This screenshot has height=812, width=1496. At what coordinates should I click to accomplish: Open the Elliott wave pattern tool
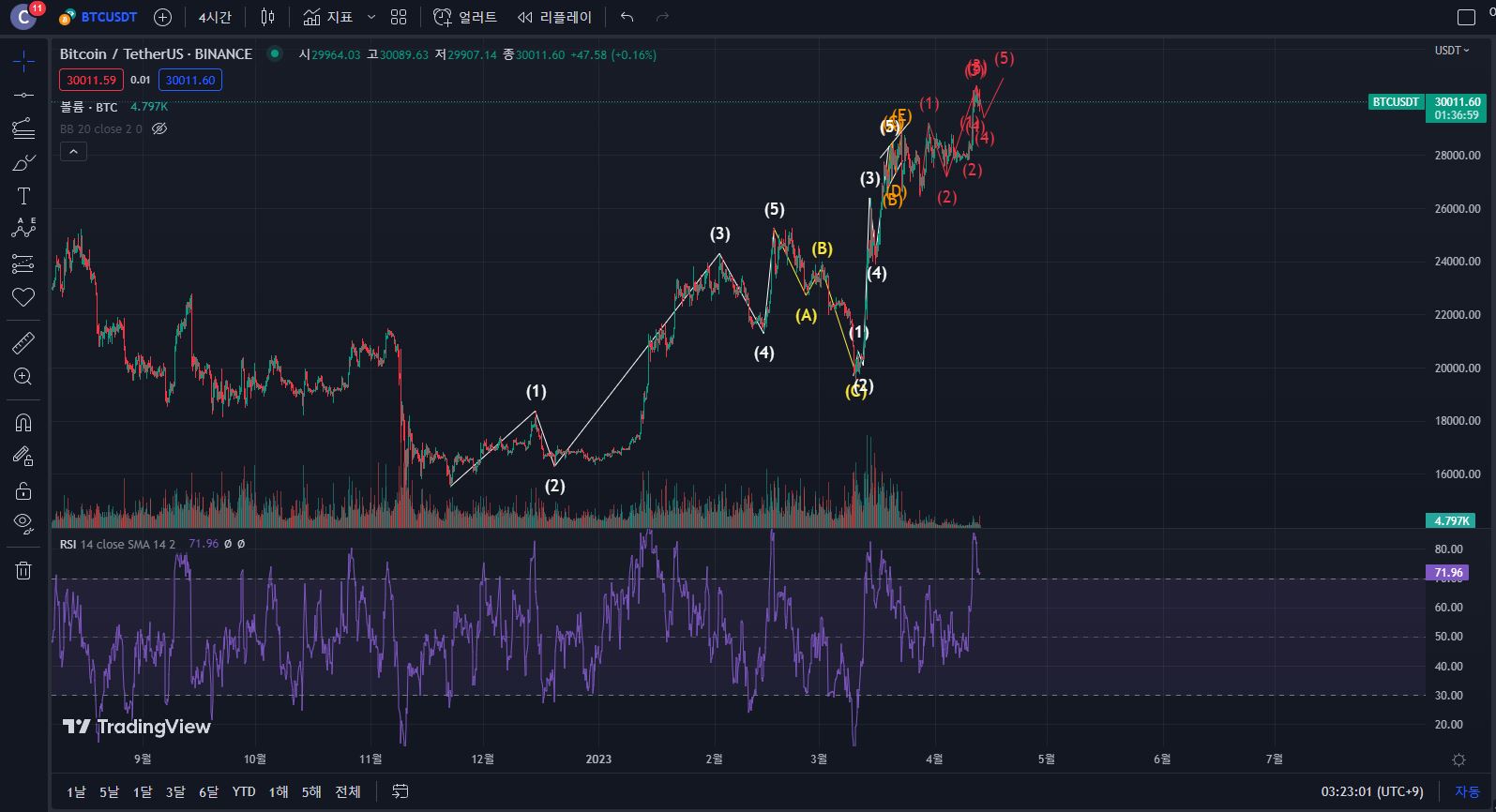tap(23, 228)
